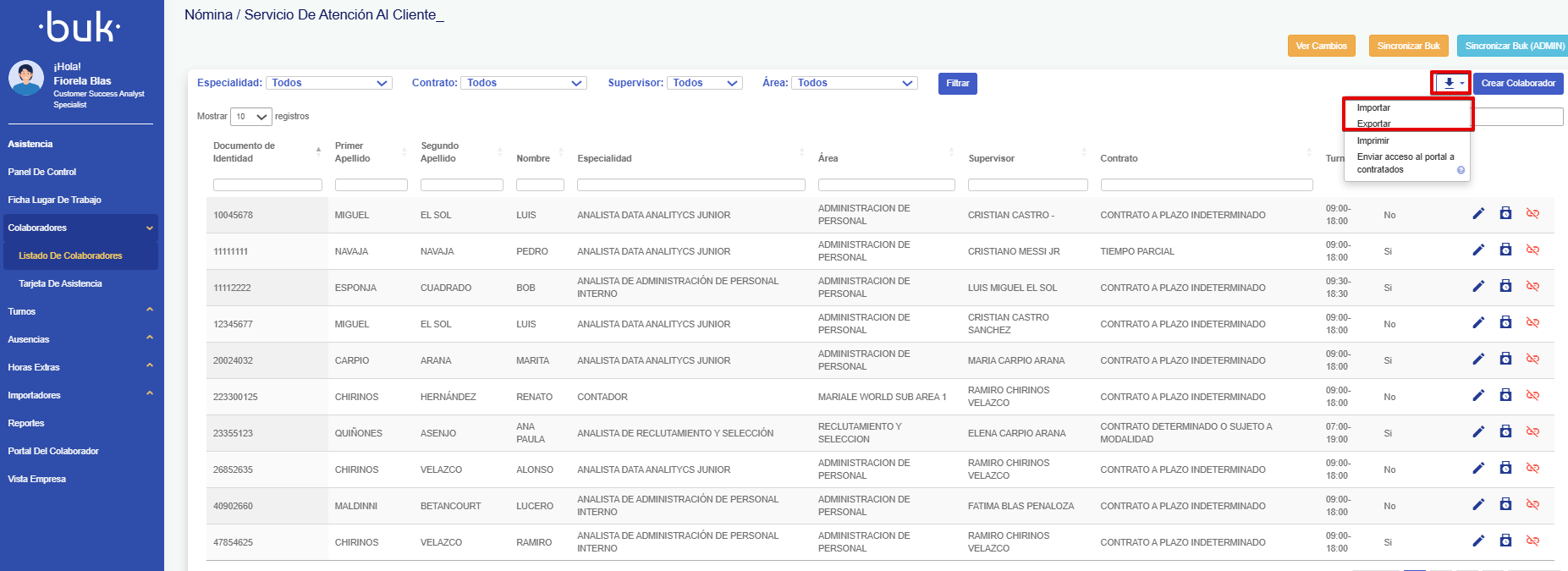Viewport: 1568px width, 571px height.
Task: Click the red unlink icon for document 23355123
Action: coord(1532,432)
